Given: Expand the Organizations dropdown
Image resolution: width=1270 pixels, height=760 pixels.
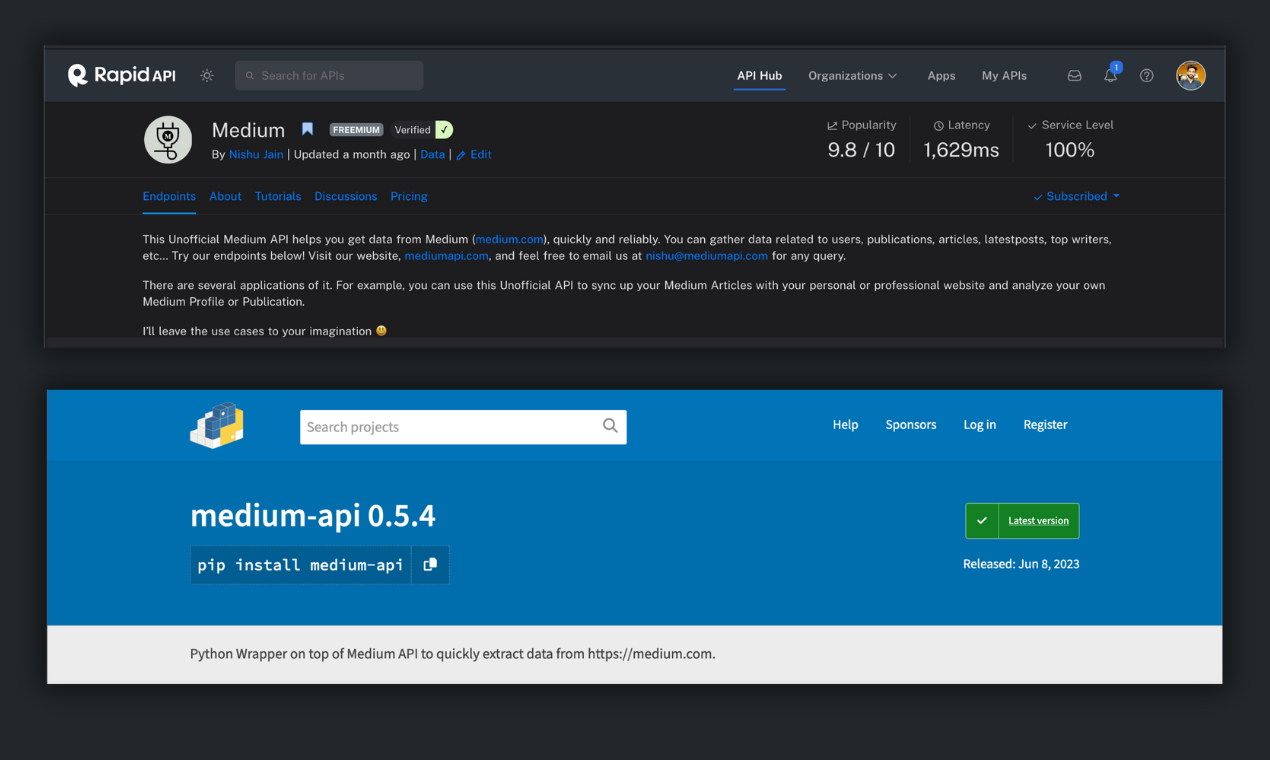Looking at the screenshot, I should point(852,76).
